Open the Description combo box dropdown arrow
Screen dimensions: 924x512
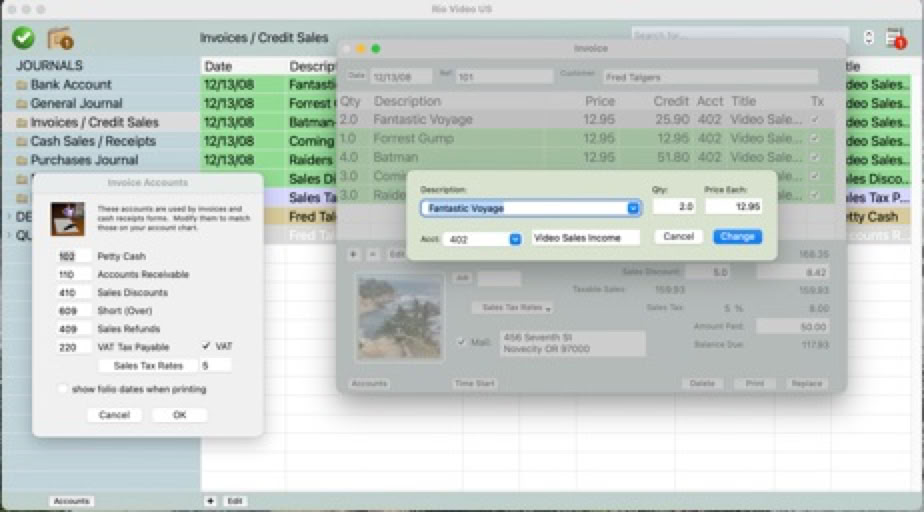pos(633,208)
